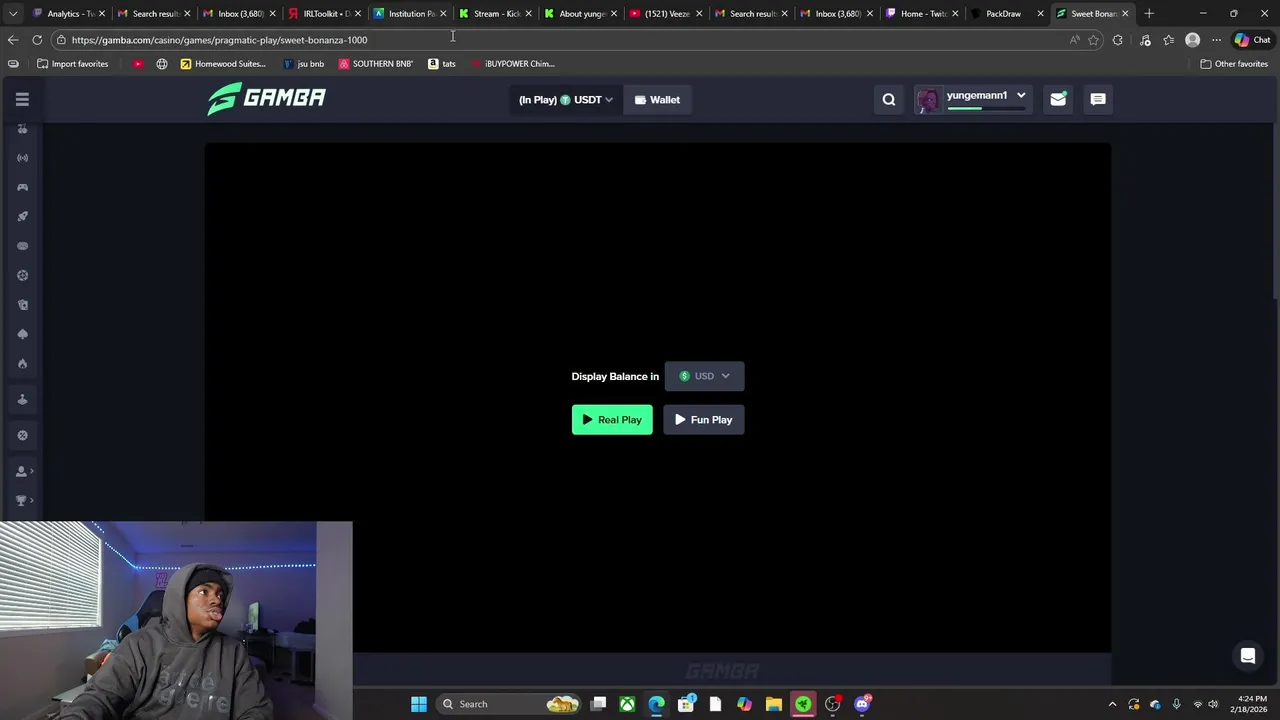Open the flame hot games sidebar icon

pyautogui.click(x=22, y=364)
